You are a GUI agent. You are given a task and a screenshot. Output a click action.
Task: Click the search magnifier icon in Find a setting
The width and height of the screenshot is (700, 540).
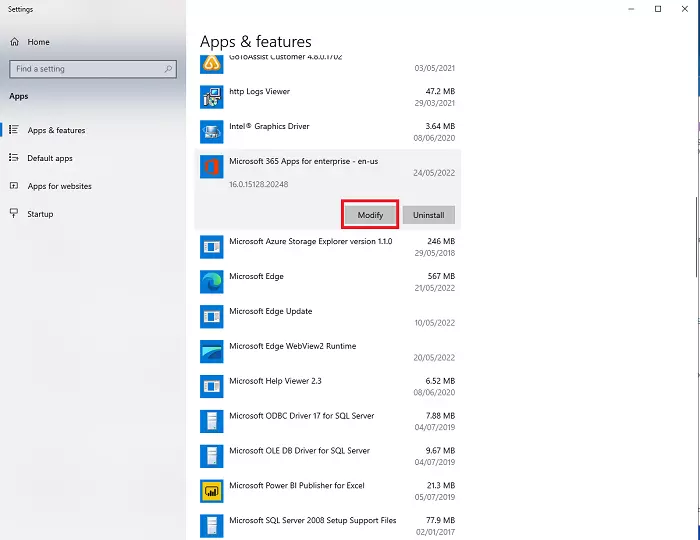point(168,69)
